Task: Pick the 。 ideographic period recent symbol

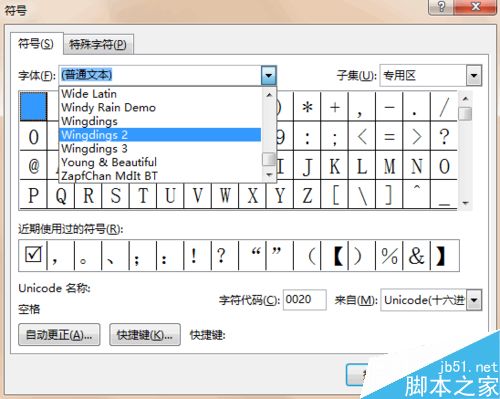Action: coord(88,255)
